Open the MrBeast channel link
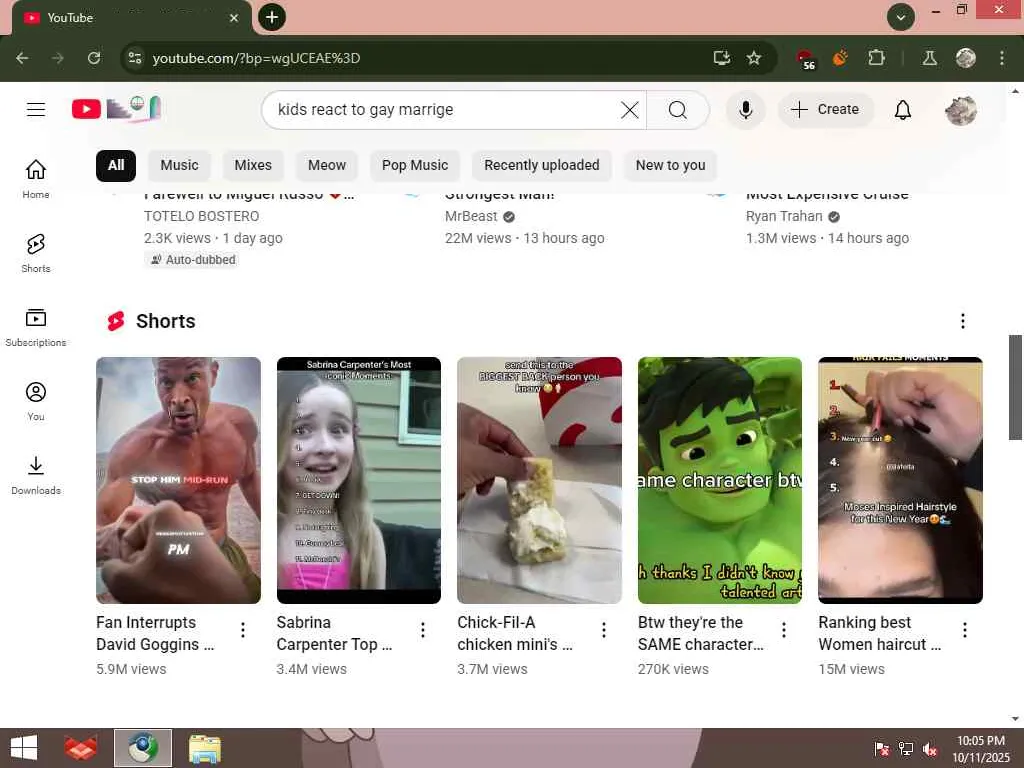 click(x=471, y=216)
